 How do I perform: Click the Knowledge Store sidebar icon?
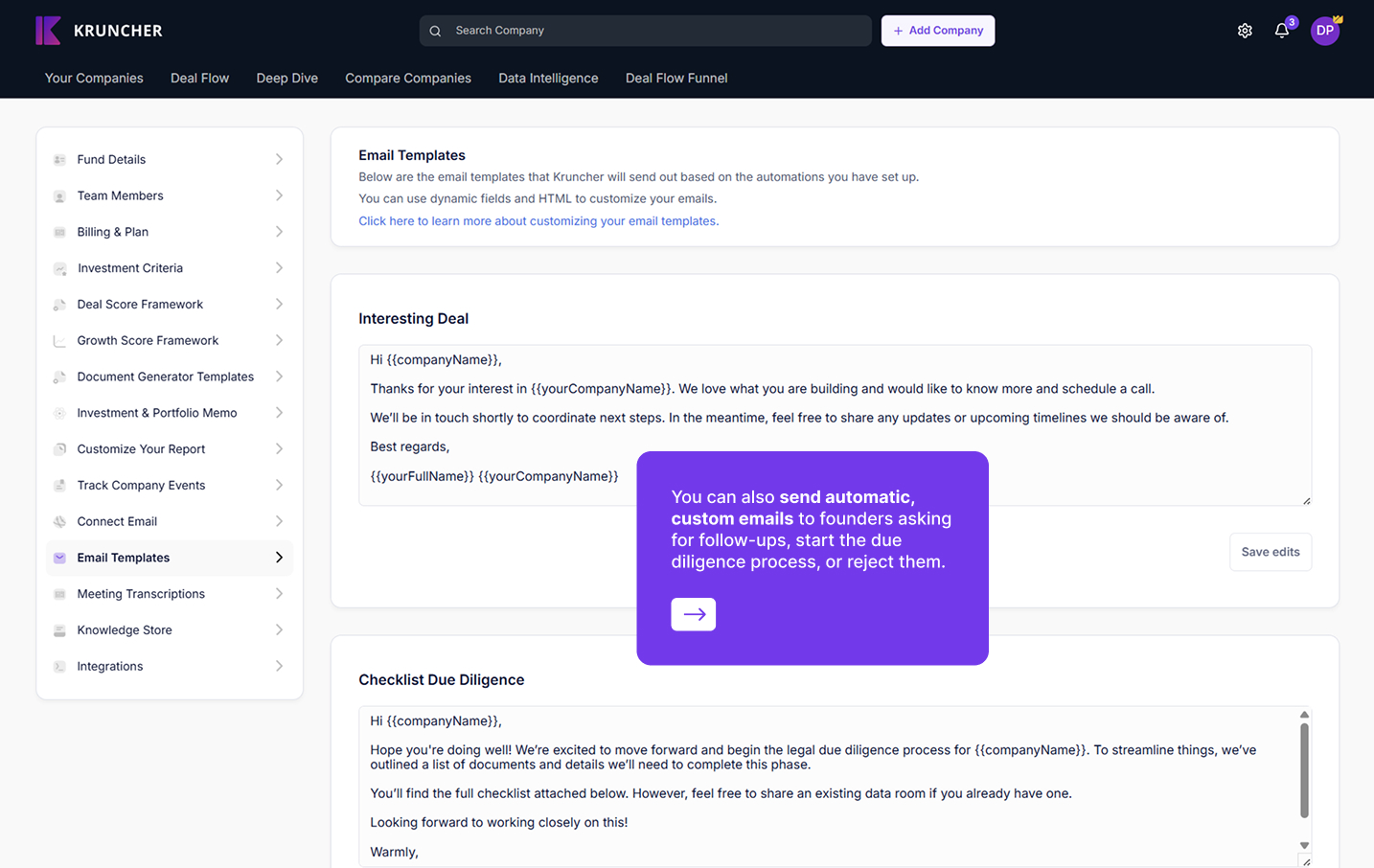(59, 630)
